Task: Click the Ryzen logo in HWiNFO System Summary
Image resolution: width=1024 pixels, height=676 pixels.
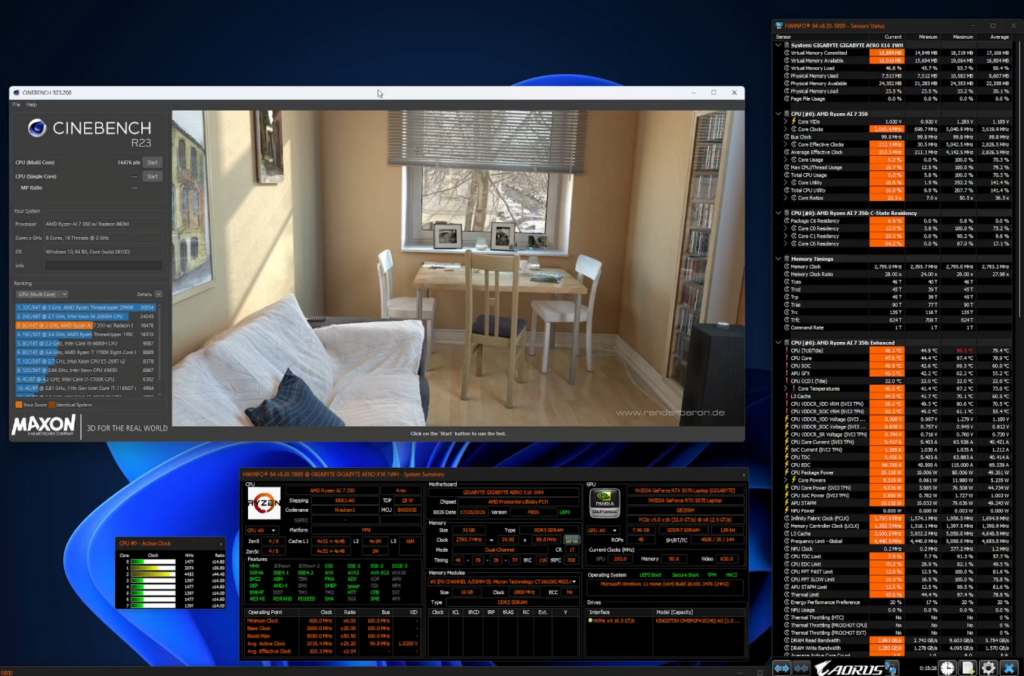Action: tap(264, 504)
